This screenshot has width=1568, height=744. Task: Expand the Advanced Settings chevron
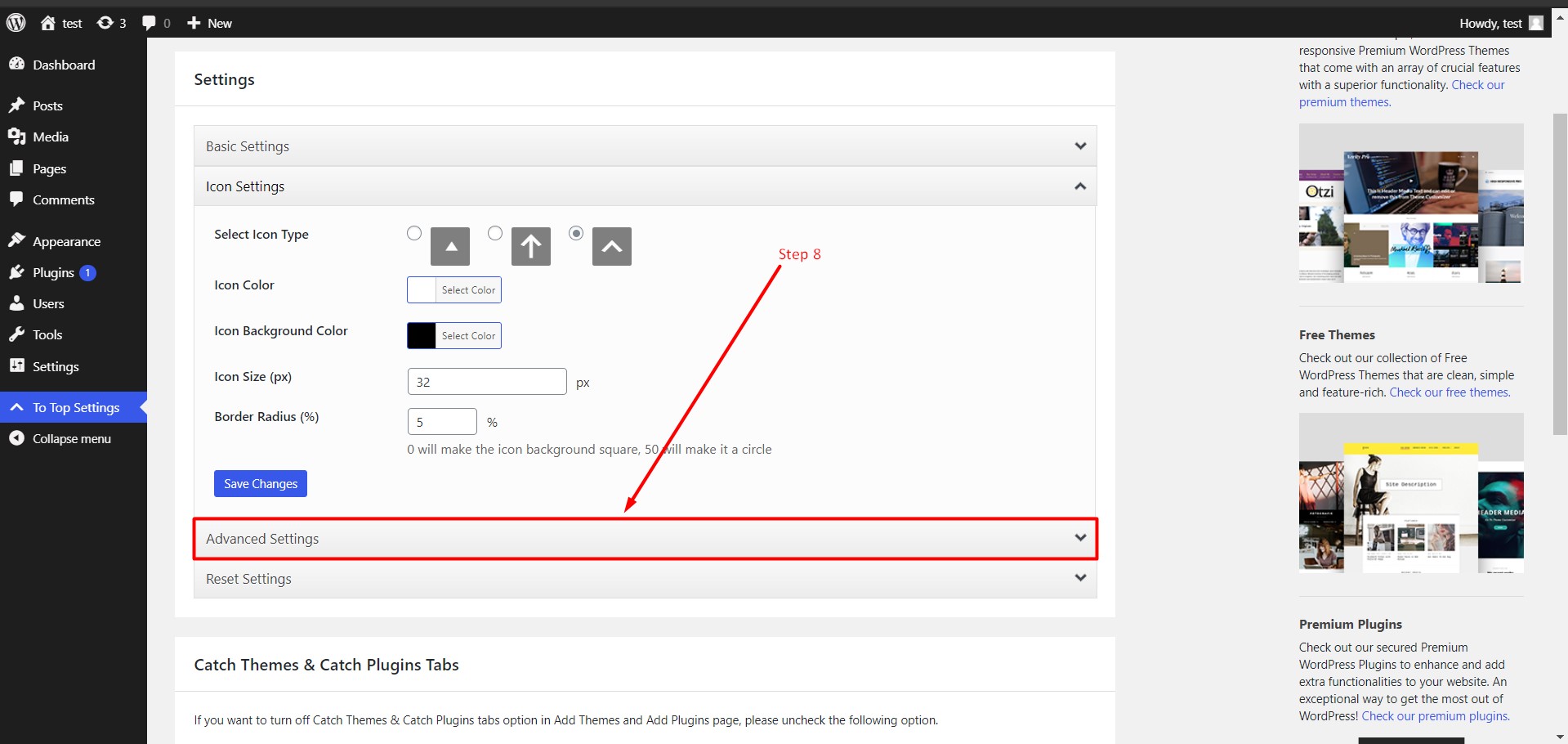(x=1080, y=538)
